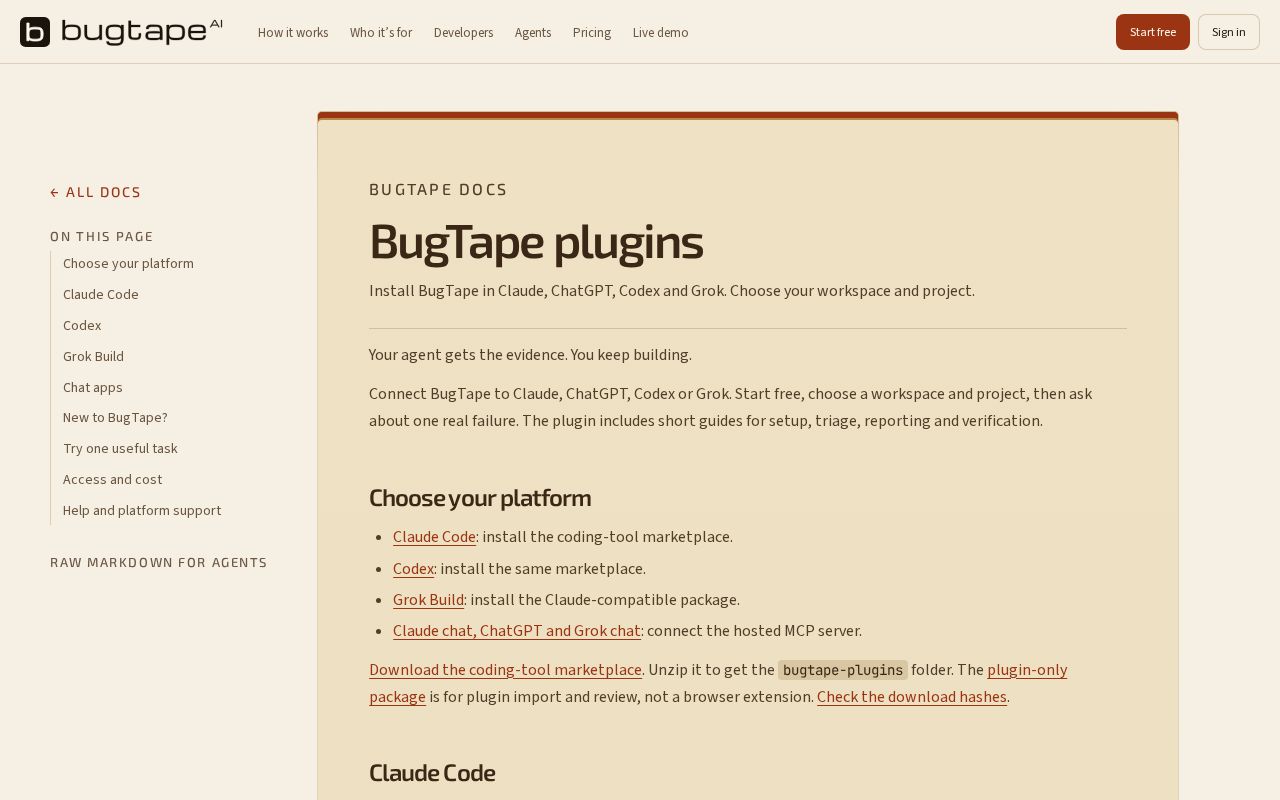The height and width of the screenshot is (800, 1280).
Task: Open the Developers nav item
Action: [464, 32]
